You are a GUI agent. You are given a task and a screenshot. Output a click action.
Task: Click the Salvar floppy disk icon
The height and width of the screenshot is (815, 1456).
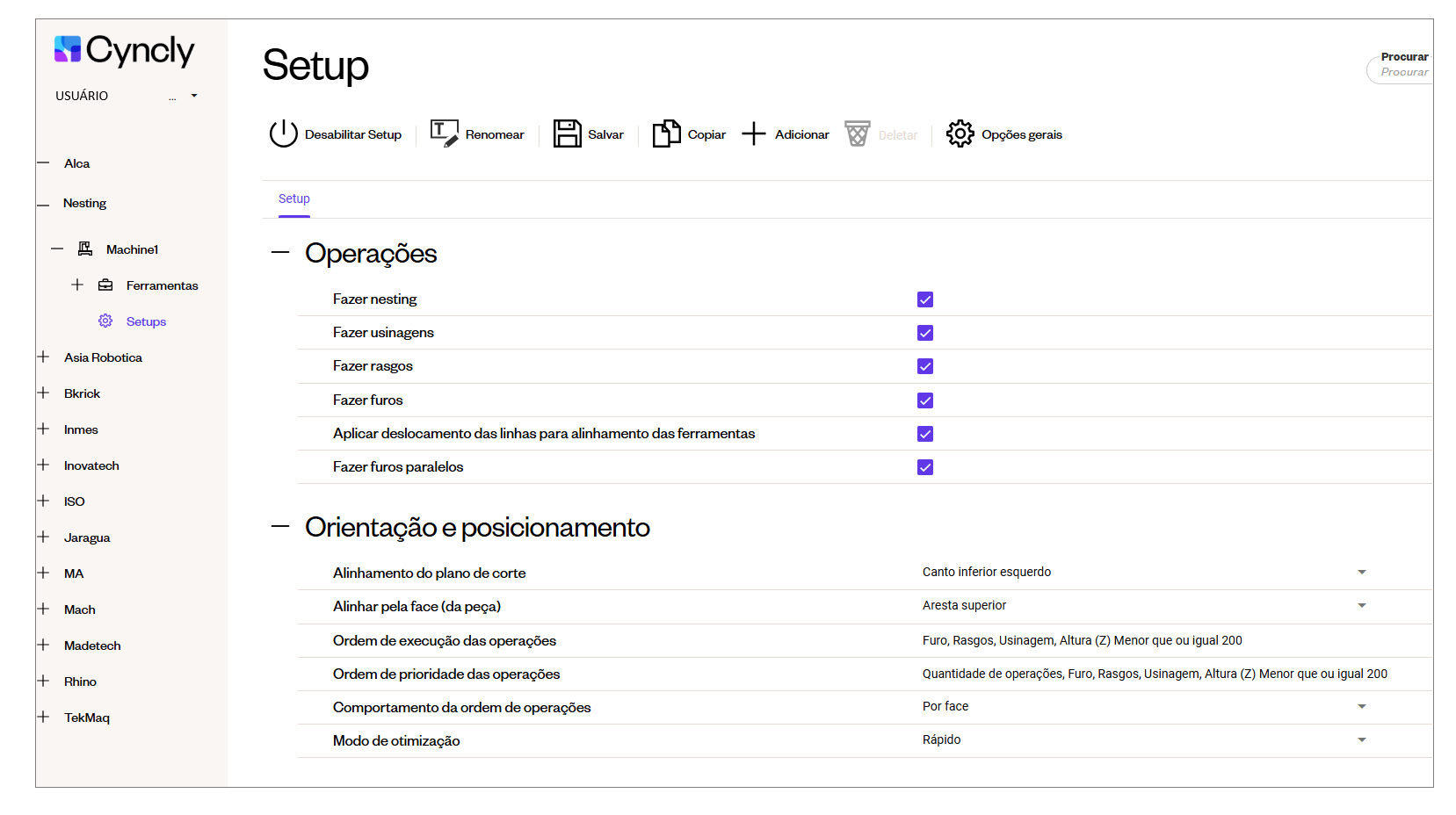coord(567,133)
